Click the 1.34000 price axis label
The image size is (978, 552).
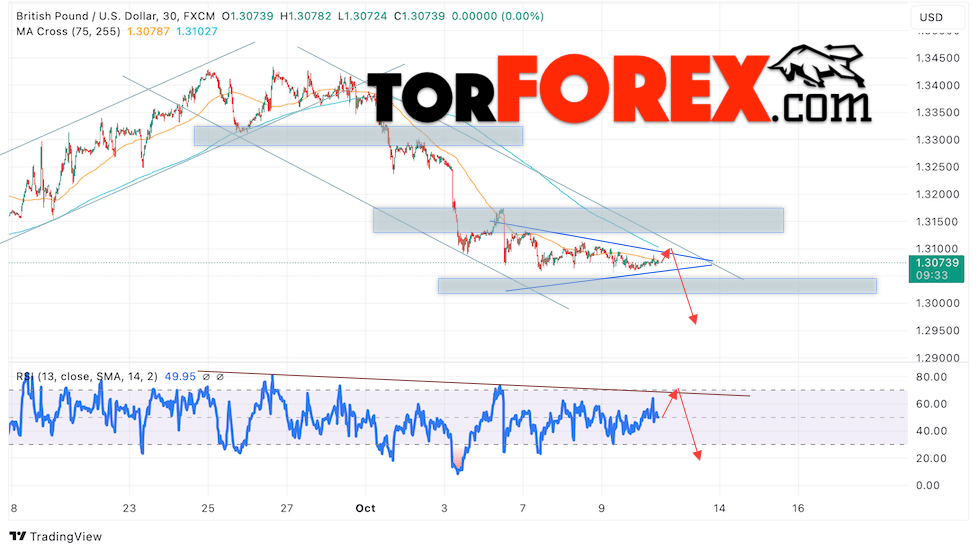coord(937,85)
